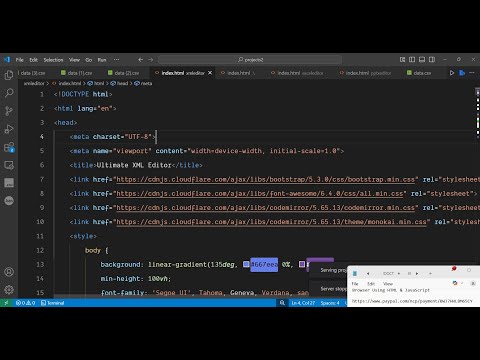Toggle the bottom panel layout button
This screenshot has height=360, width=480.
tap(422, 60)
